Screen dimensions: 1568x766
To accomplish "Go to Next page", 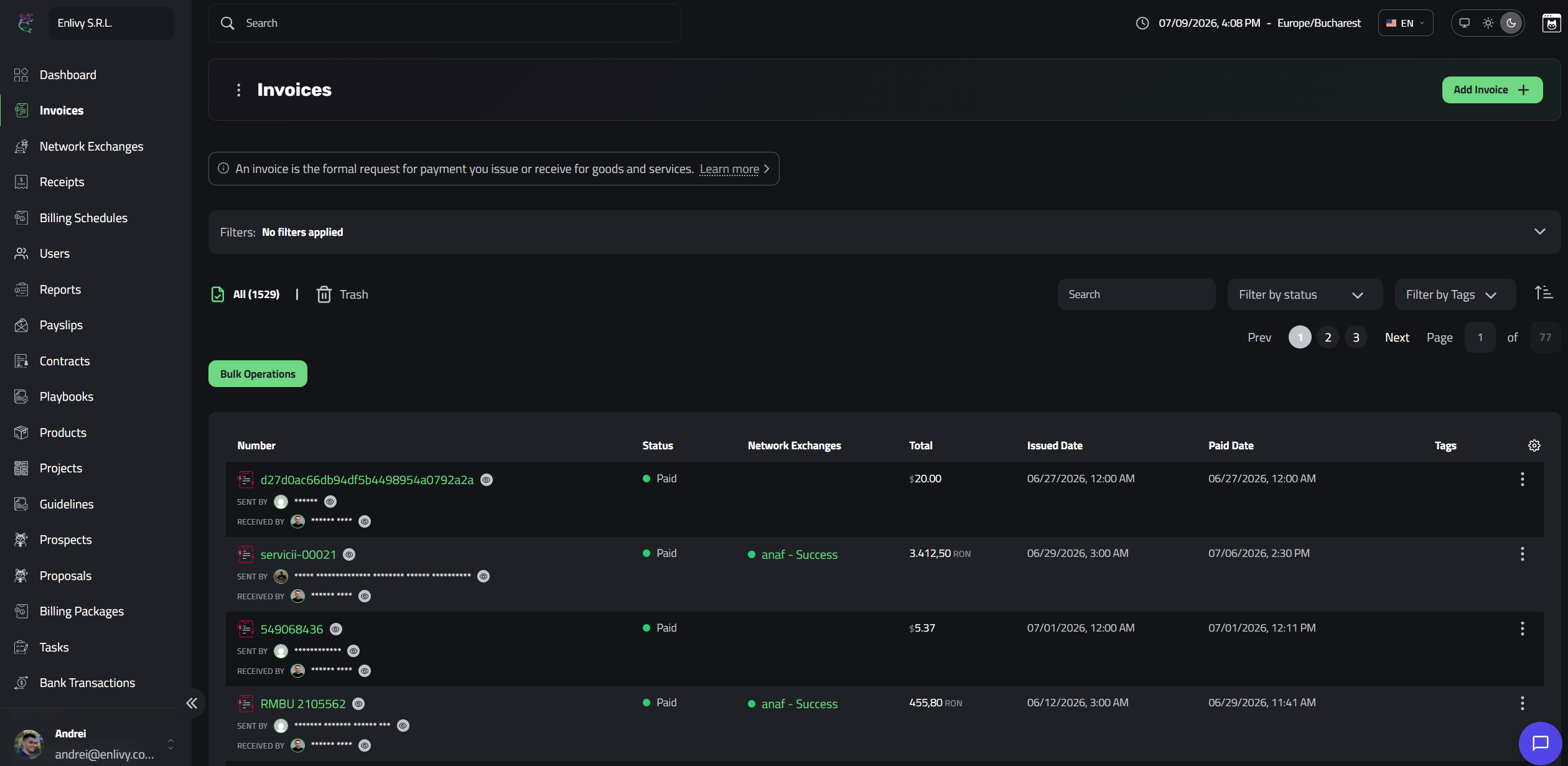I will click(1397, 337).
